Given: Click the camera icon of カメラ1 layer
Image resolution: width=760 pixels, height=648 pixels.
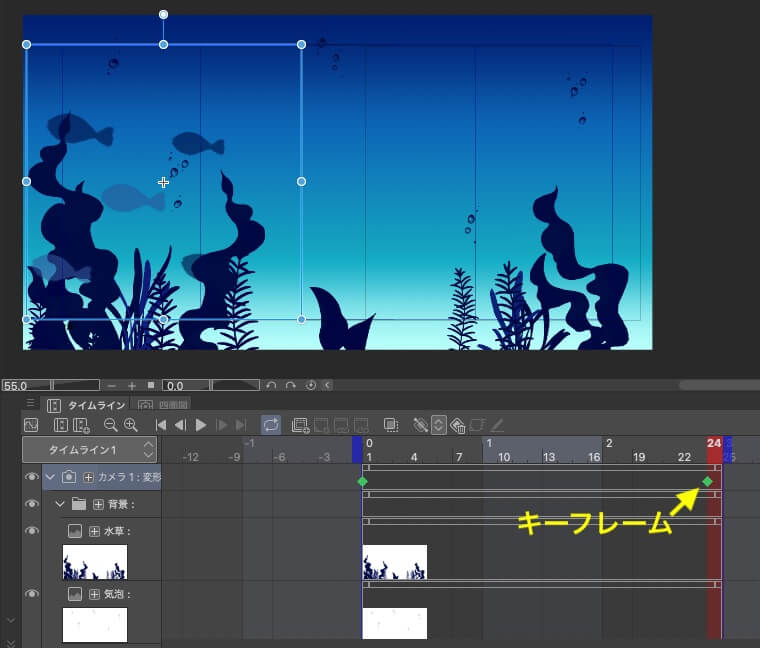Looking at the screenshot, I should [x=69, y=477].
